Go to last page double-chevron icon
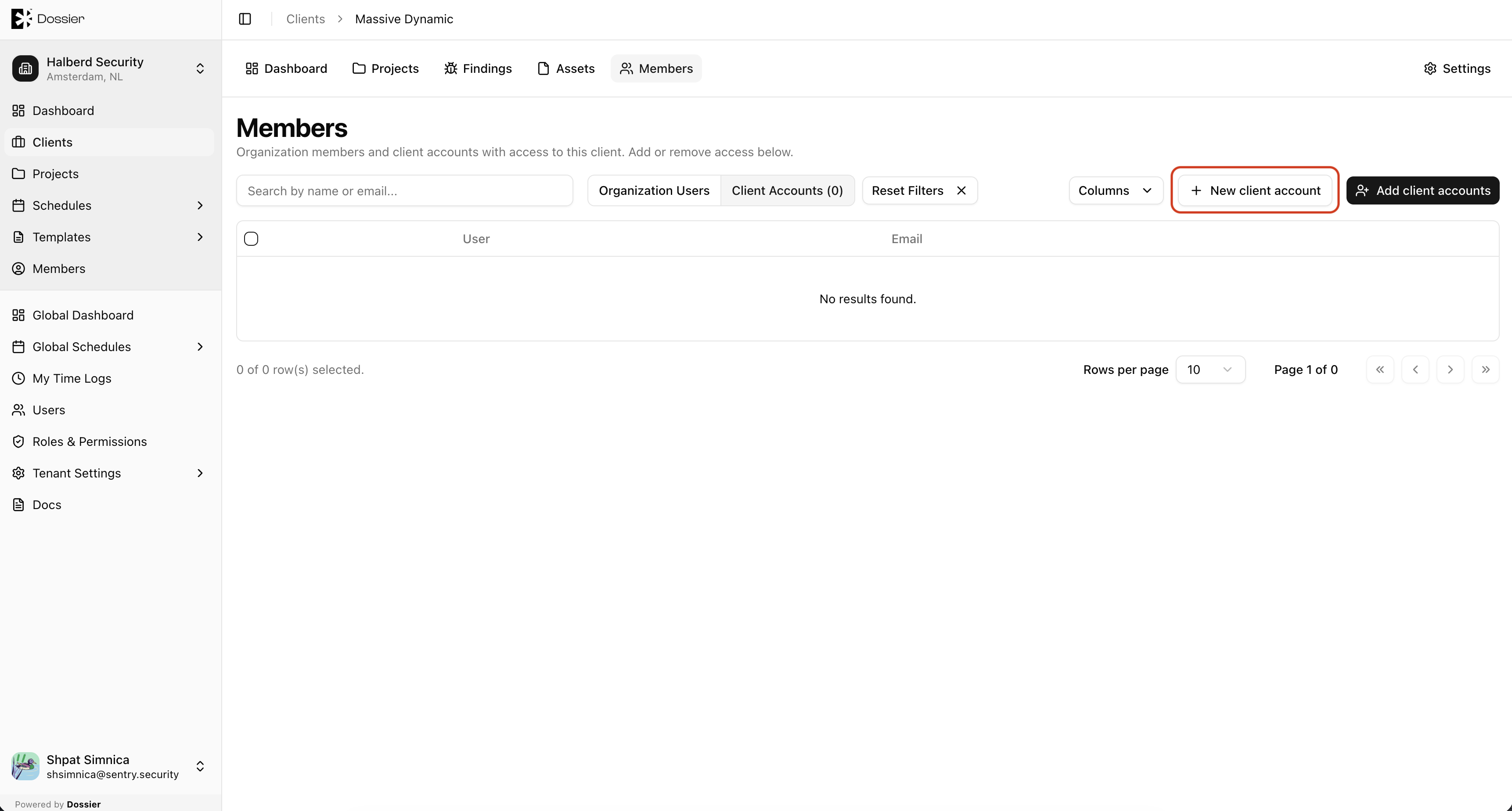The width and height of the screenshot is (1512, 811). [x=1486, y=370]
